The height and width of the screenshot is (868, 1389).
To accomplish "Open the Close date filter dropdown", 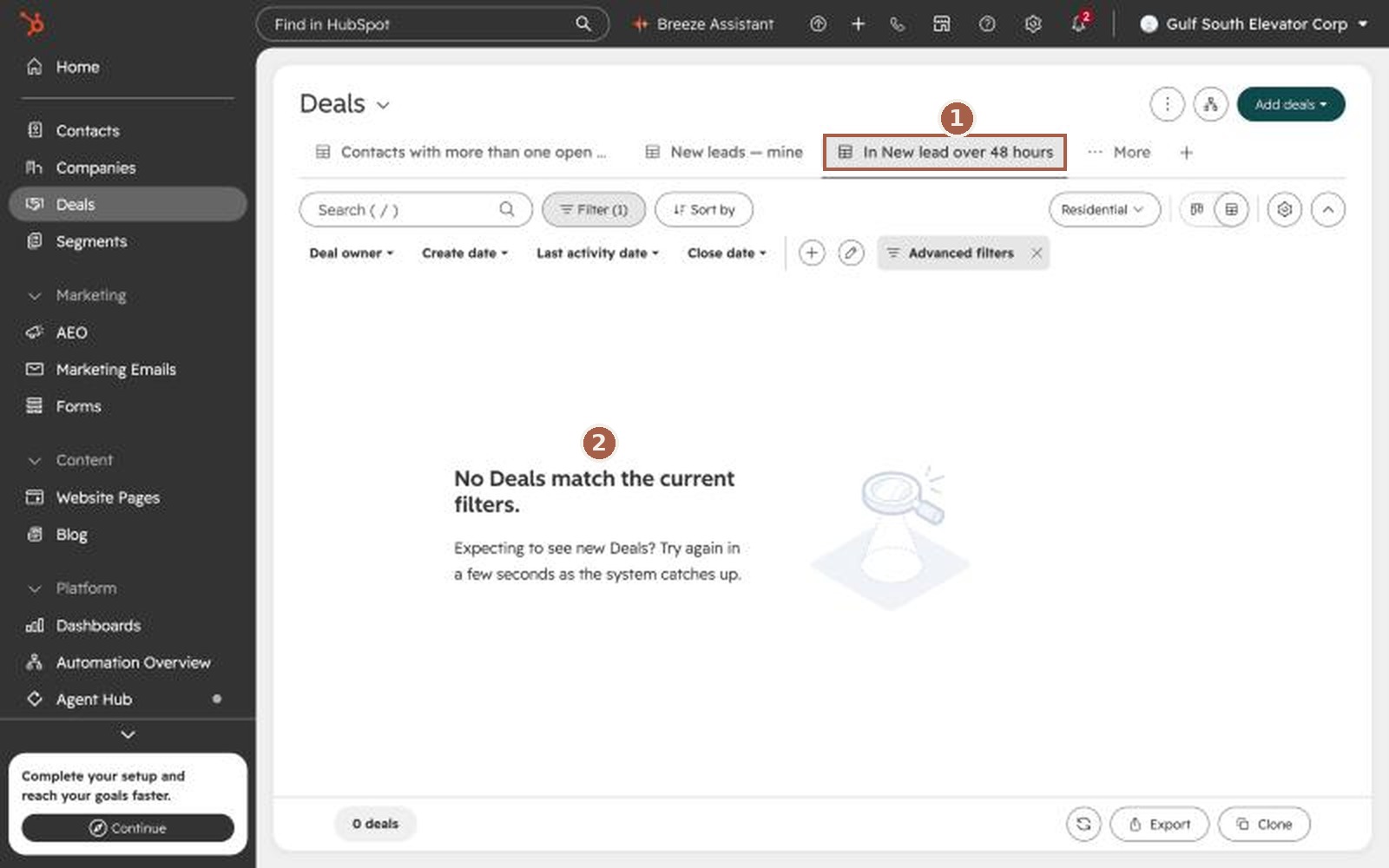I will pyautogui.click(x=727, y=253).
